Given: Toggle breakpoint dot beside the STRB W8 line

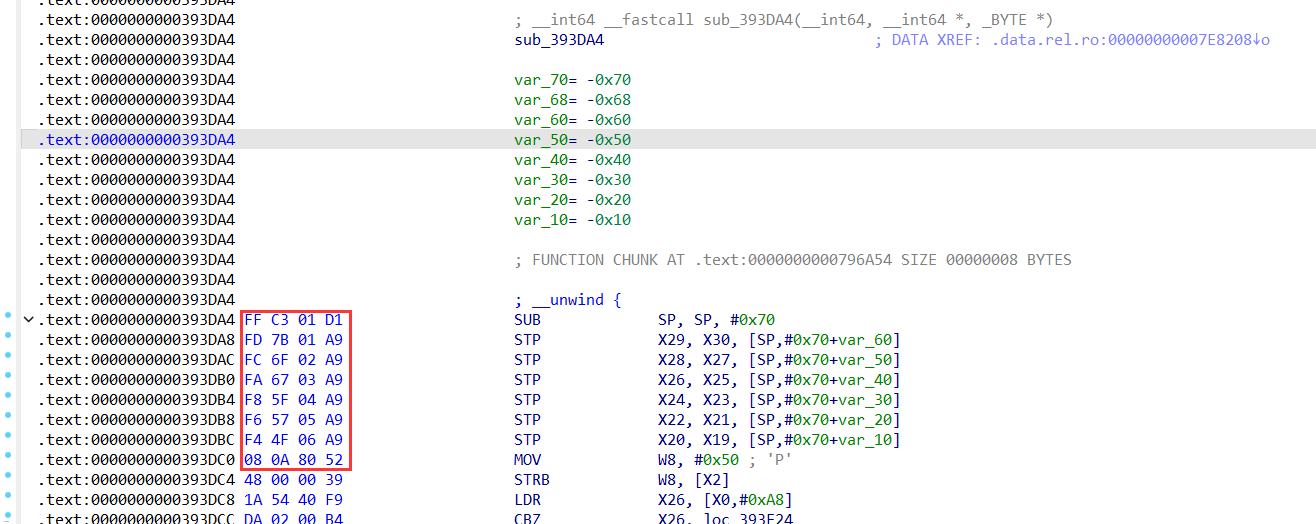Looking at the screenshot, I should 8,477.
